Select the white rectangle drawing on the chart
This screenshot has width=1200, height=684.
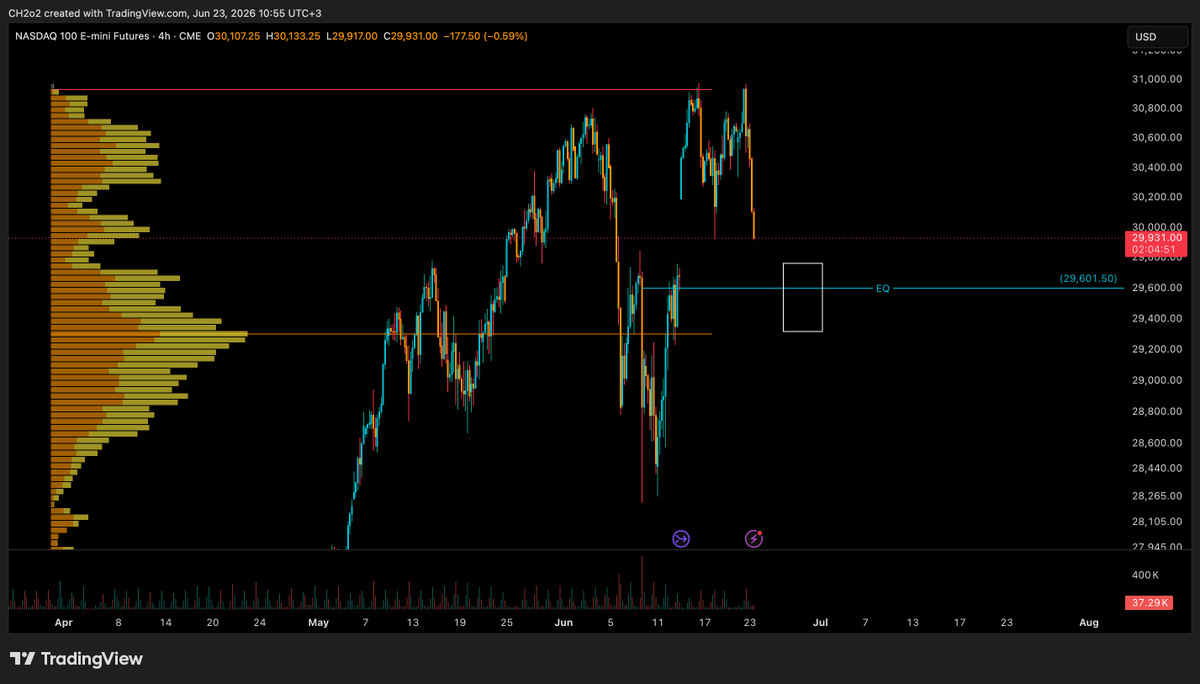click(803, 297)
